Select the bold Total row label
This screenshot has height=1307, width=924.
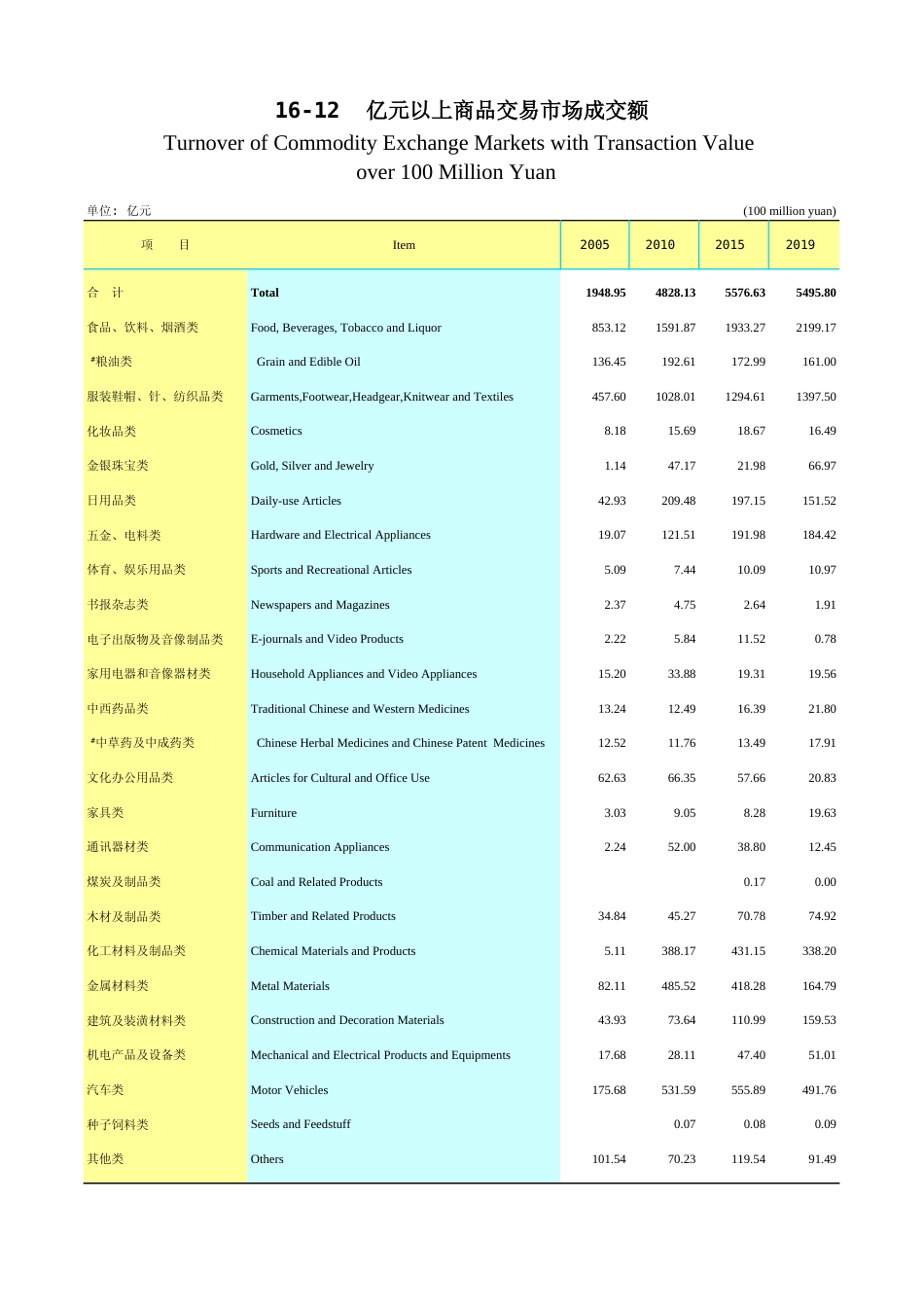[x=265, y=293]
